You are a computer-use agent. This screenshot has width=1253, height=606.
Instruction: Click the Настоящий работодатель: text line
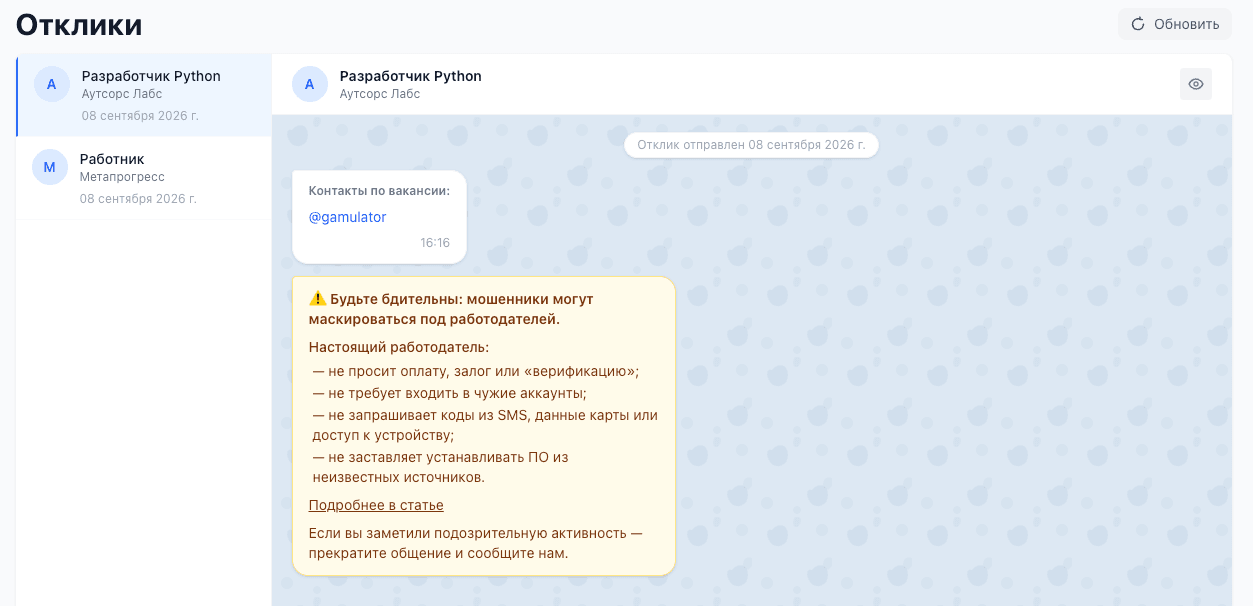(398, 347)
